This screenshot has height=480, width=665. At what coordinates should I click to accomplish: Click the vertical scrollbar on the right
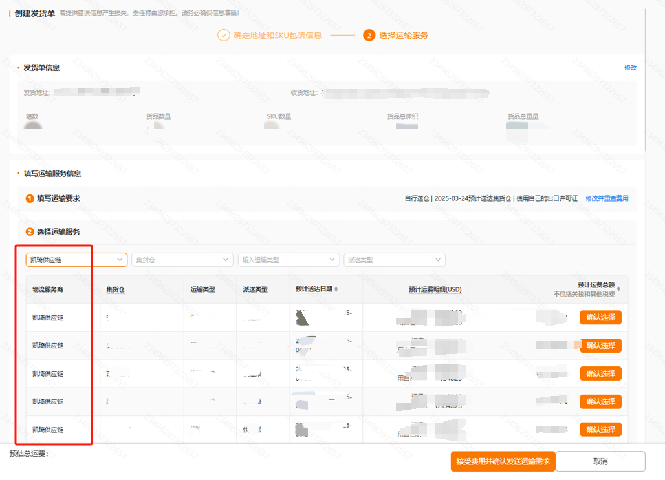click(x=645, y=81)
